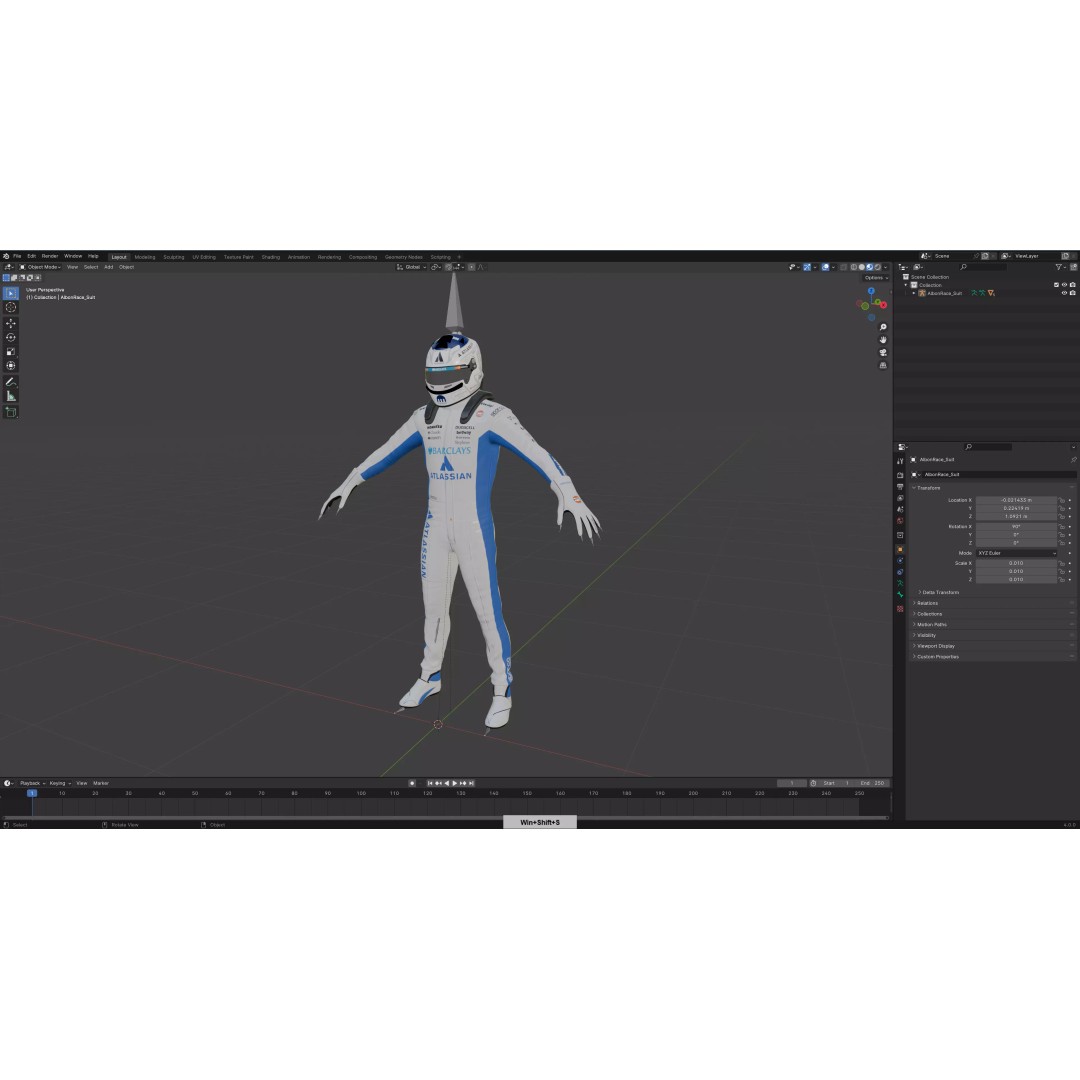
Task: Disable Collection in renders camera icon
Action: click(x=1072, y=285)
